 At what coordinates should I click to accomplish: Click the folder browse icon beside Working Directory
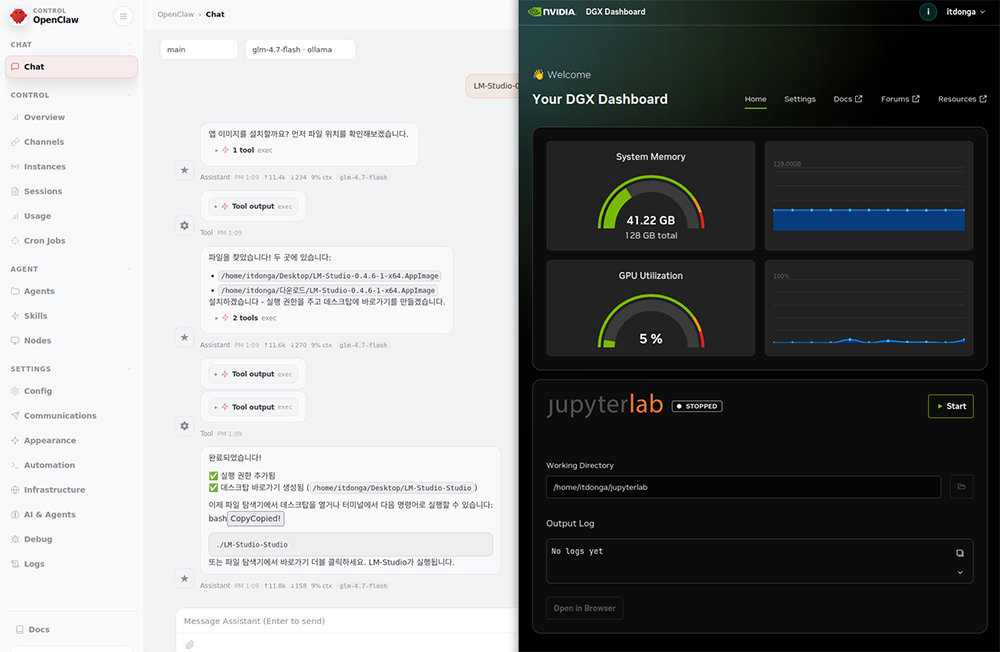click(961, 487)
